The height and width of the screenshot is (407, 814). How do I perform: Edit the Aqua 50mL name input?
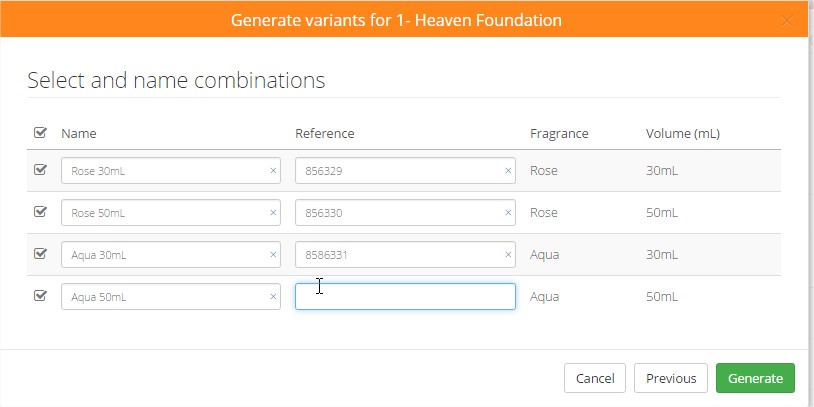[165, 297]
